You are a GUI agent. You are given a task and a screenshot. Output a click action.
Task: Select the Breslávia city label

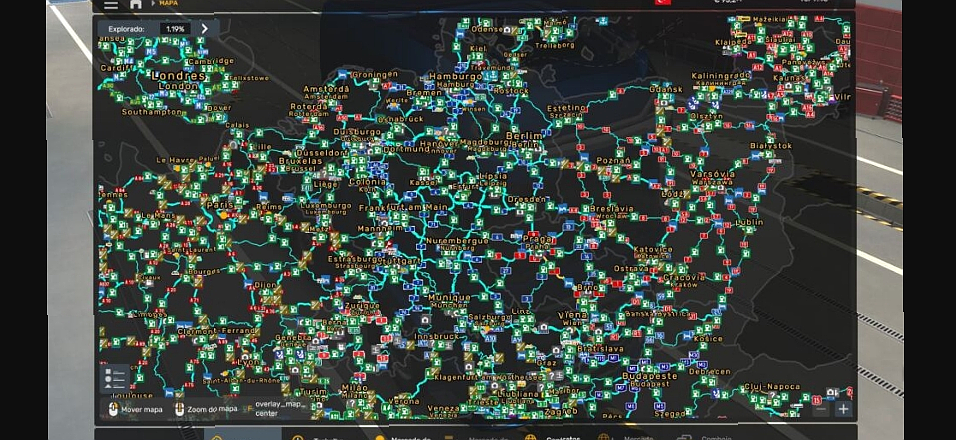[612, 208]
